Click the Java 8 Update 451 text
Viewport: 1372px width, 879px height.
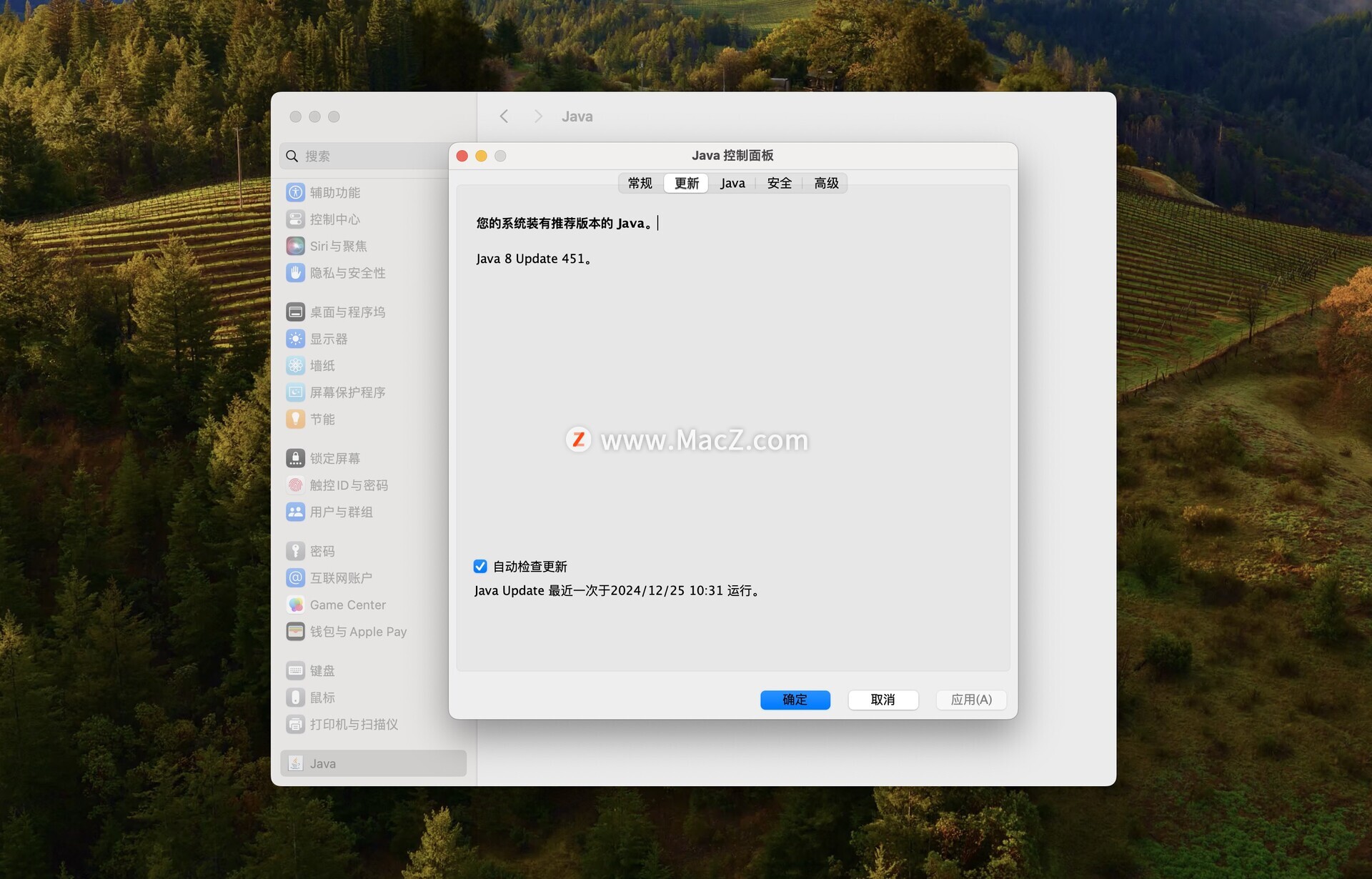(534, 259)
